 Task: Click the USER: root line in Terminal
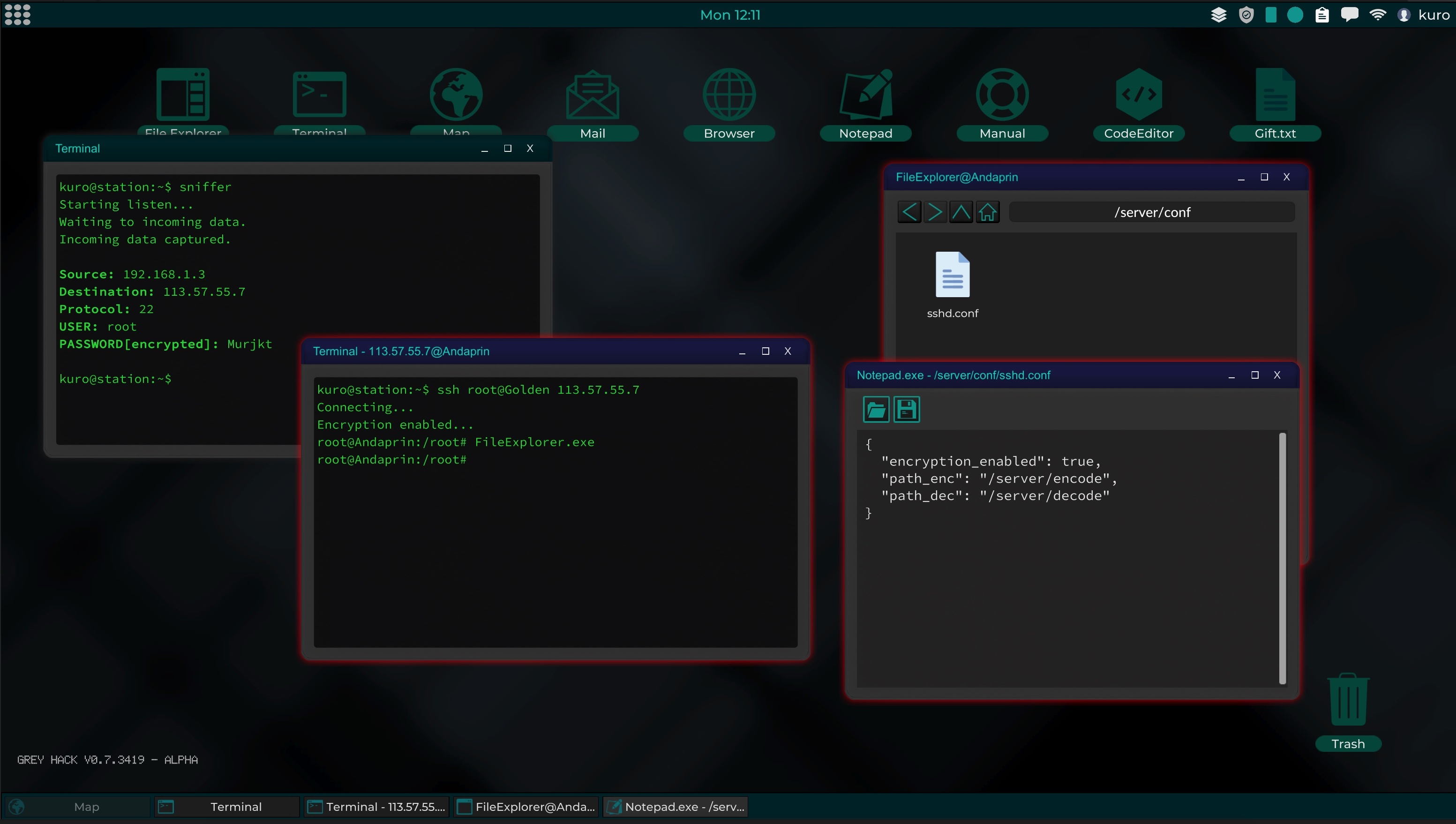(x=98, y=327)
